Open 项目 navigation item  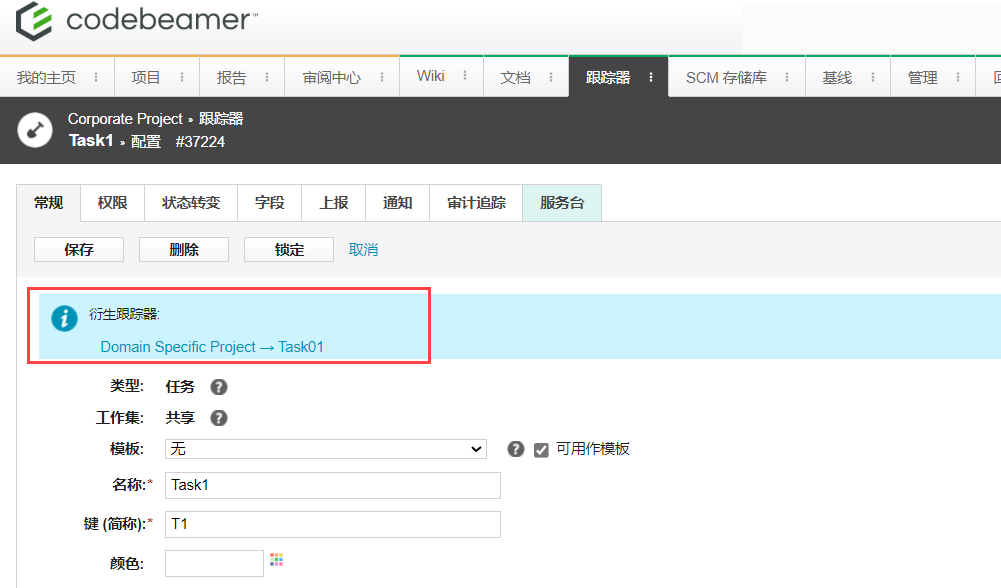click(146, 77)
